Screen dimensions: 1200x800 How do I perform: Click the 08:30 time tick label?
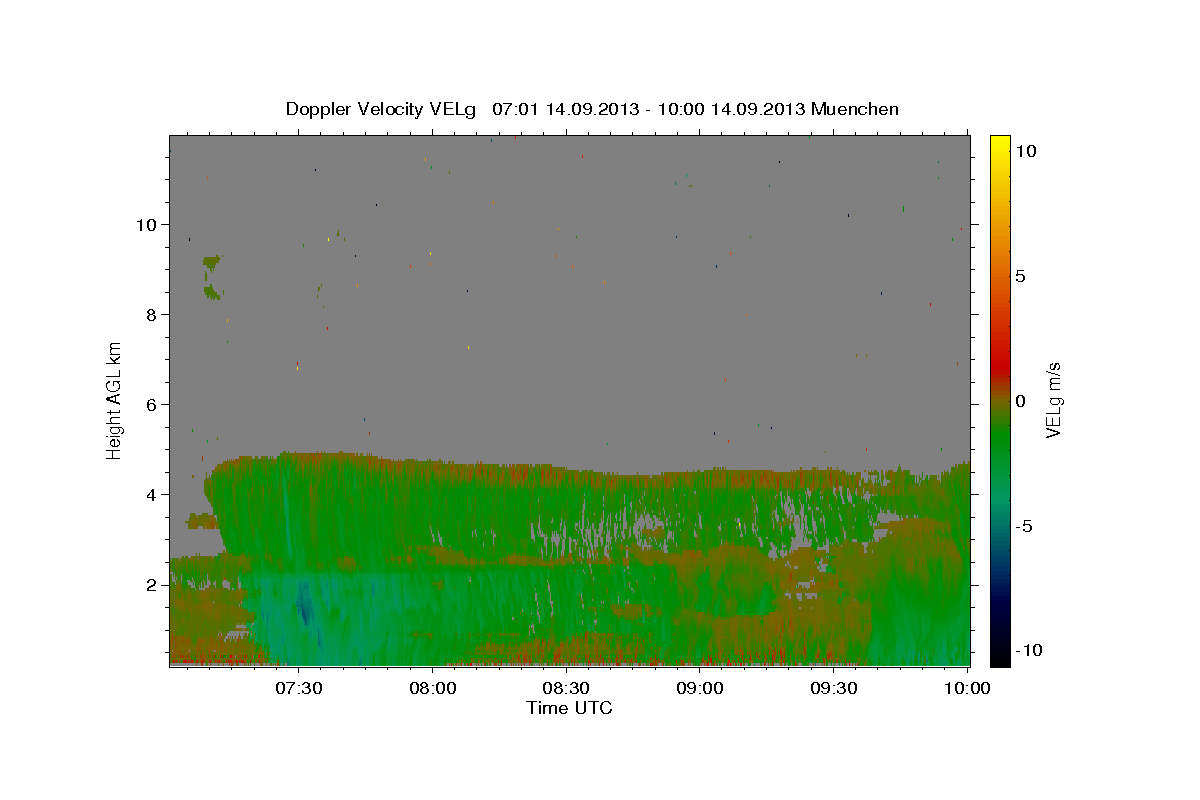(x=566, y=688)
